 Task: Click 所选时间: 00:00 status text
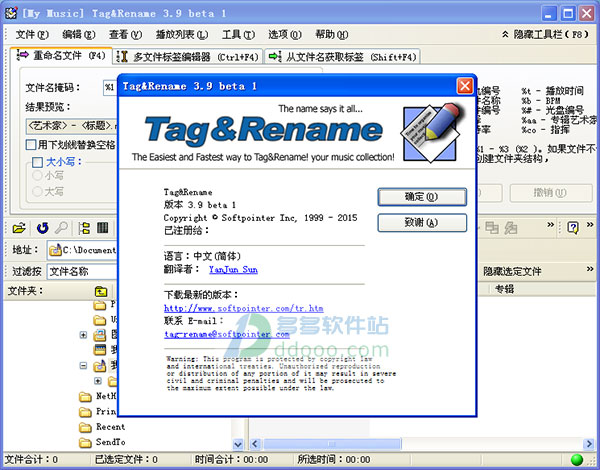click(334, 459)
